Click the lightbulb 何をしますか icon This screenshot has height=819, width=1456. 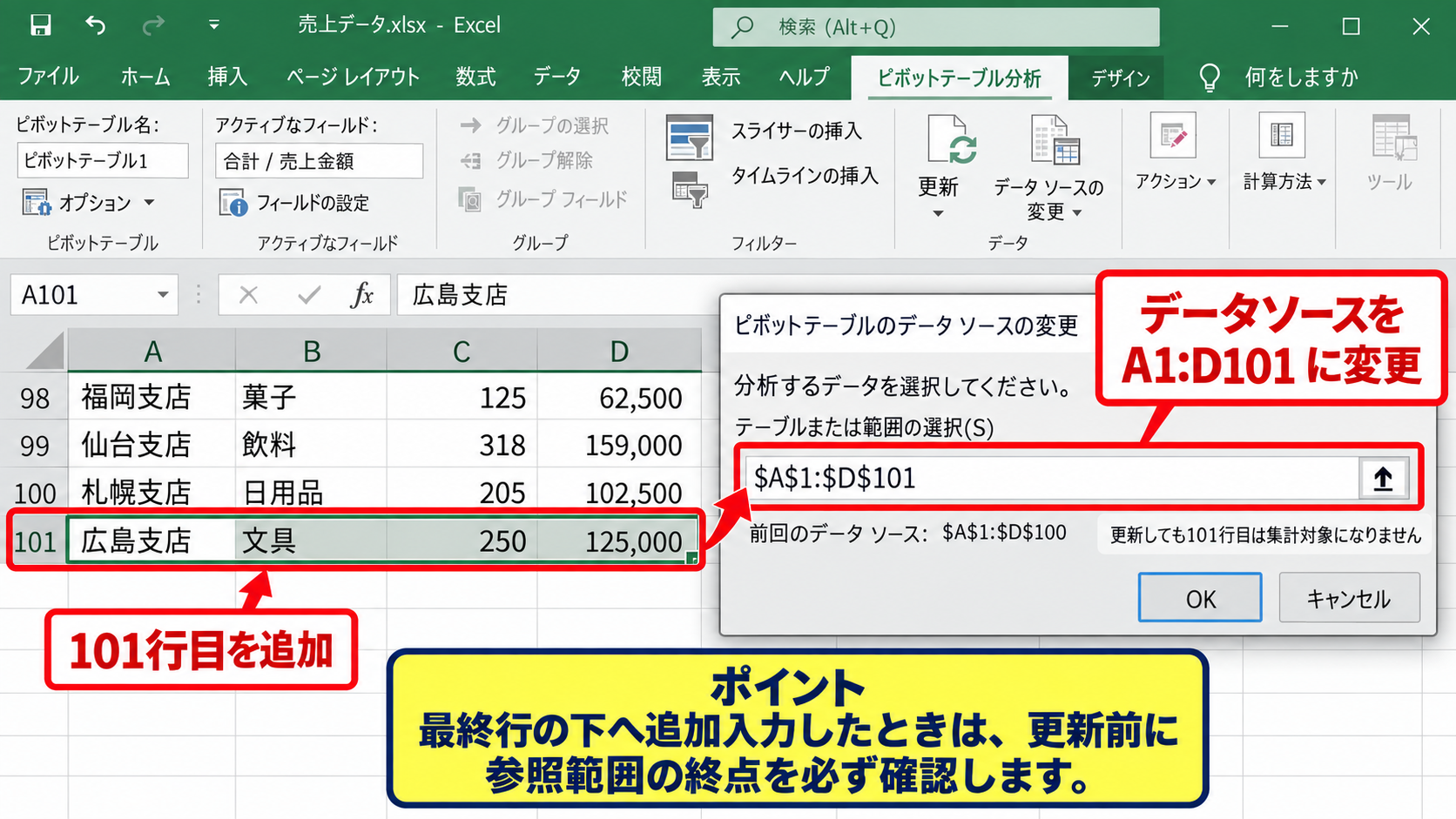coord(1210,77)
